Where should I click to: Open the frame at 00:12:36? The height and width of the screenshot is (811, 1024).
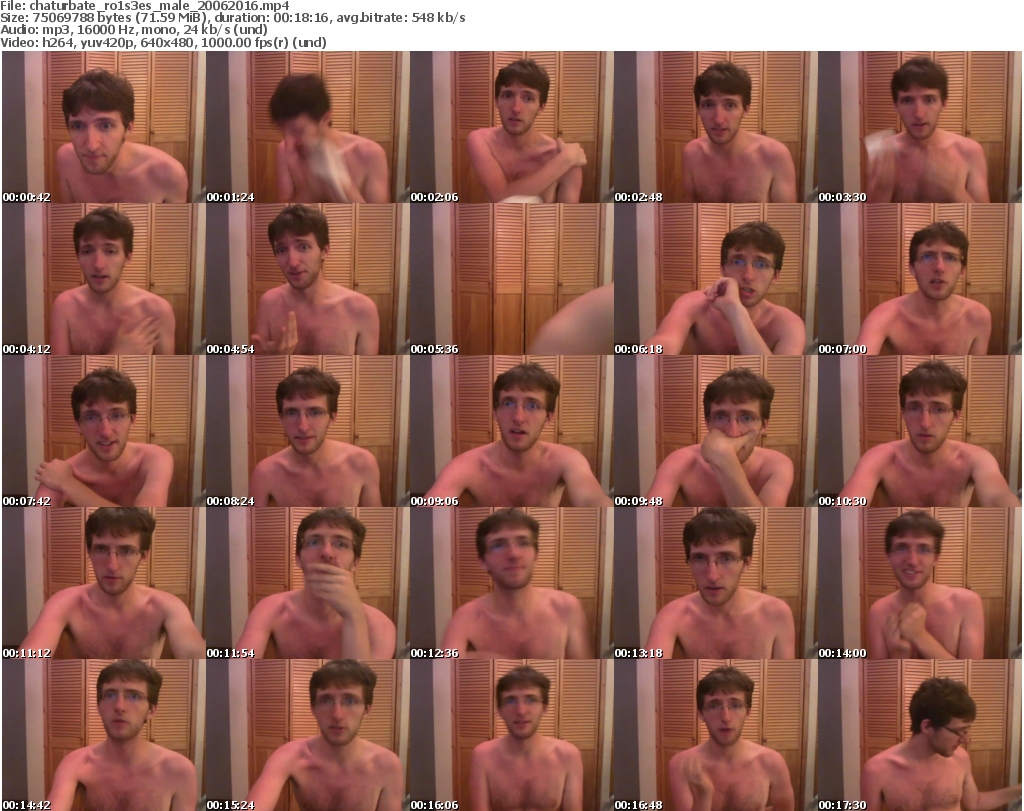pyautogui.click(x=511, y=584)
